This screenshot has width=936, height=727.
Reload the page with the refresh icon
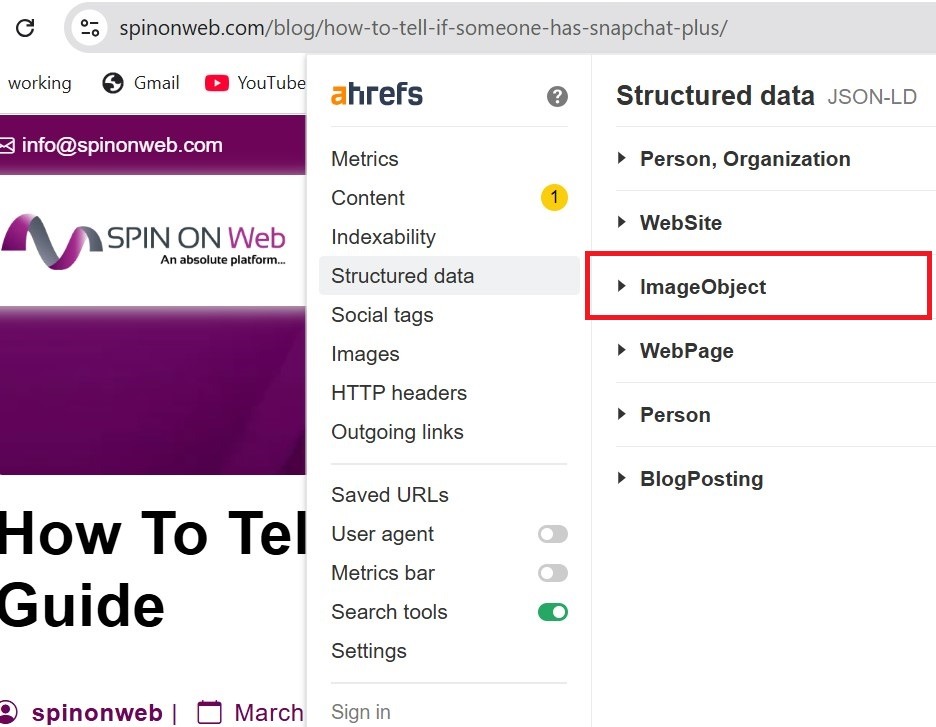tap(25, 27)
